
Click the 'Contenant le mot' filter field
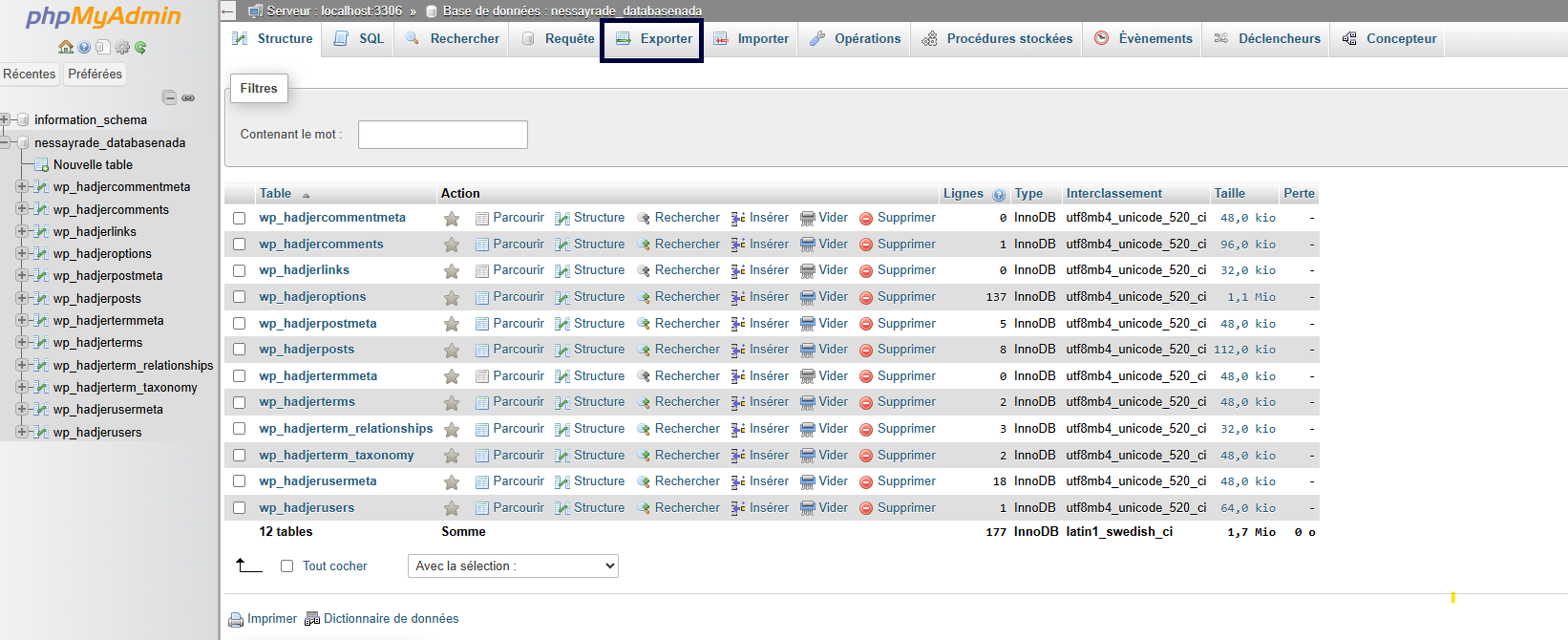coord(442,135)
